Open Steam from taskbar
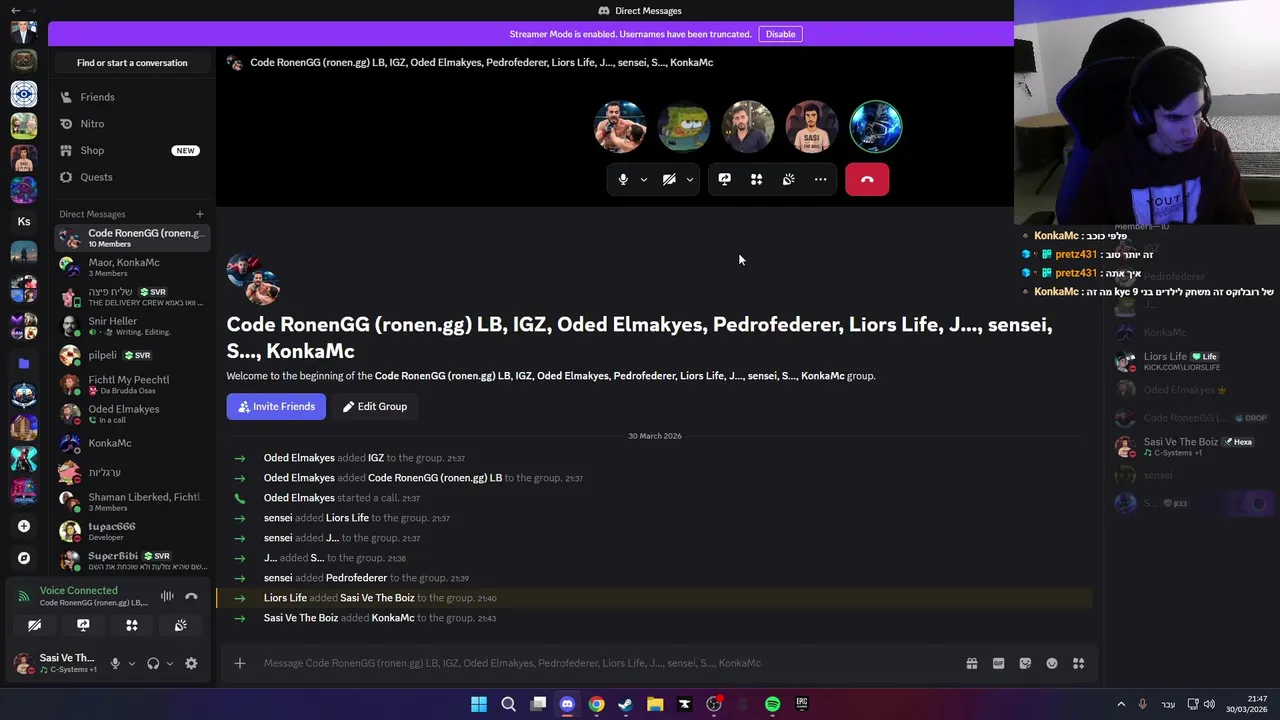This screenshot has width=1280, height=720. pyautogui.click(x=625, y=704)
